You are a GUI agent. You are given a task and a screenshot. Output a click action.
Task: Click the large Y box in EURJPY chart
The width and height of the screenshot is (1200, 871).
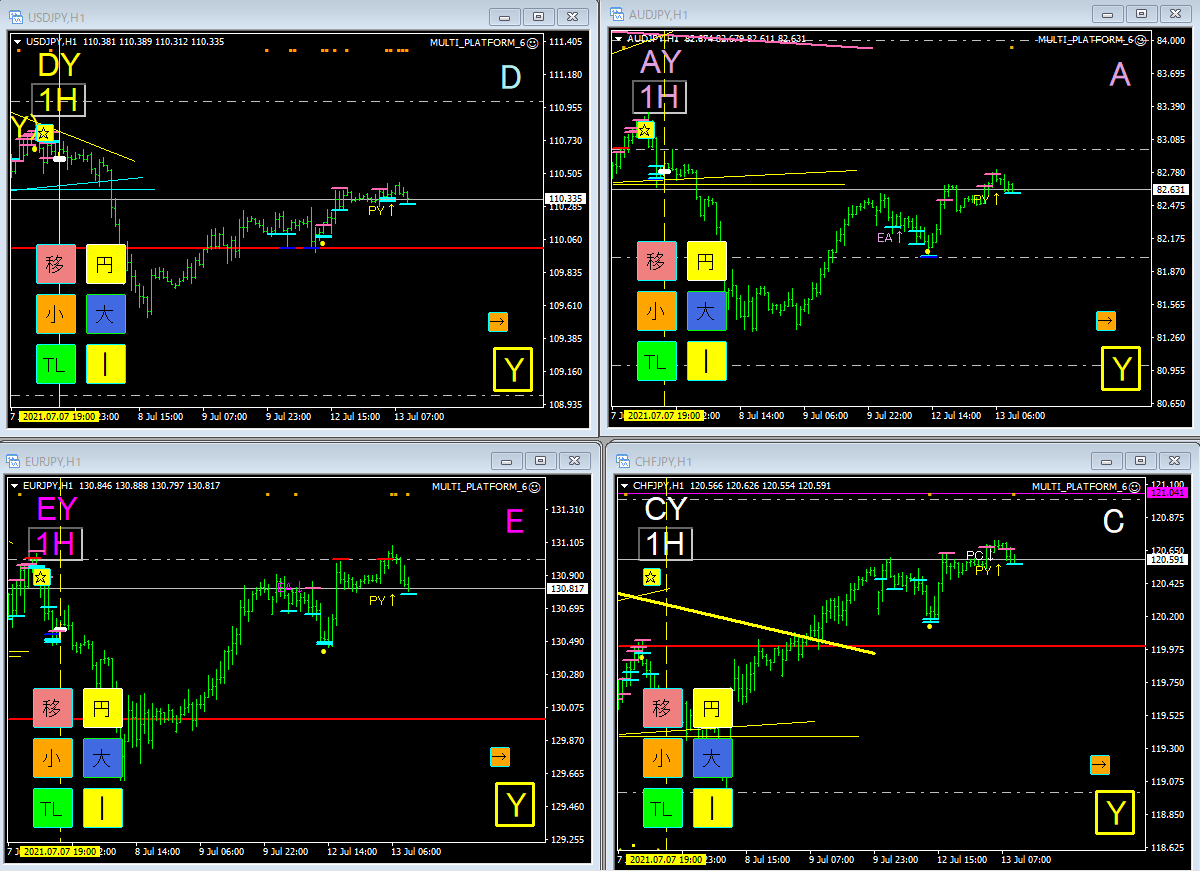tap(515, 804)
